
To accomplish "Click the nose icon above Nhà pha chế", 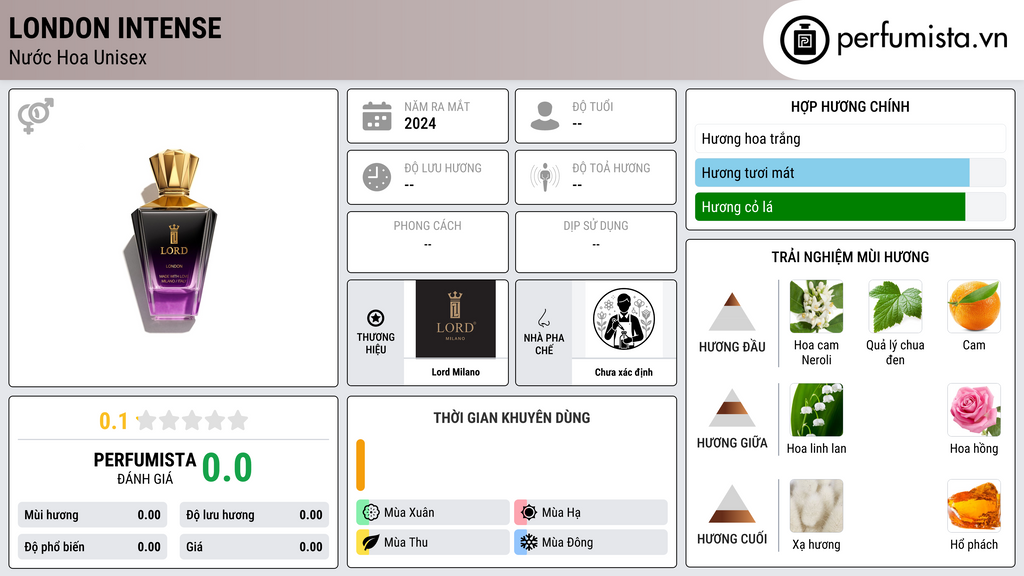I will pyautogui.click(x=543, y=318).
